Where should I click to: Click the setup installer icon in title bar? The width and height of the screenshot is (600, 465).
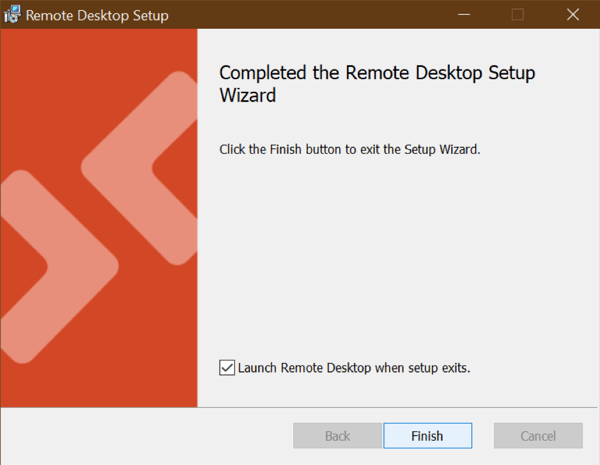pos(12,15)
